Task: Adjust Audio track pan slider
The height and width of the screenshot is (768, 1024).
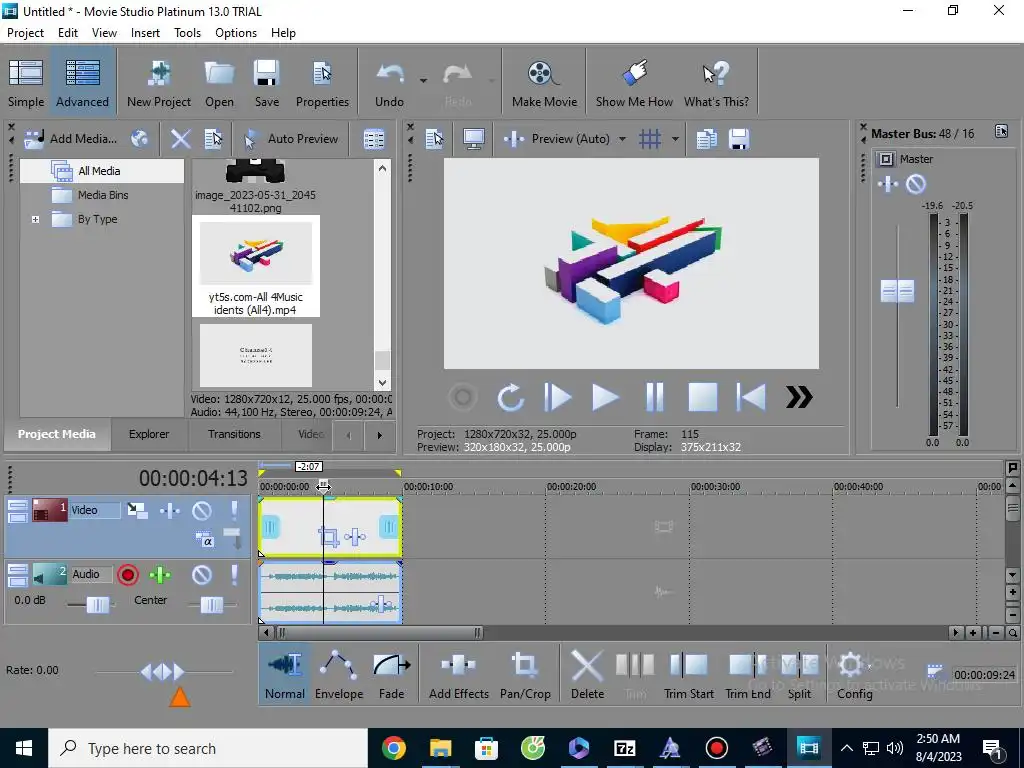Action: click(212, 605)
